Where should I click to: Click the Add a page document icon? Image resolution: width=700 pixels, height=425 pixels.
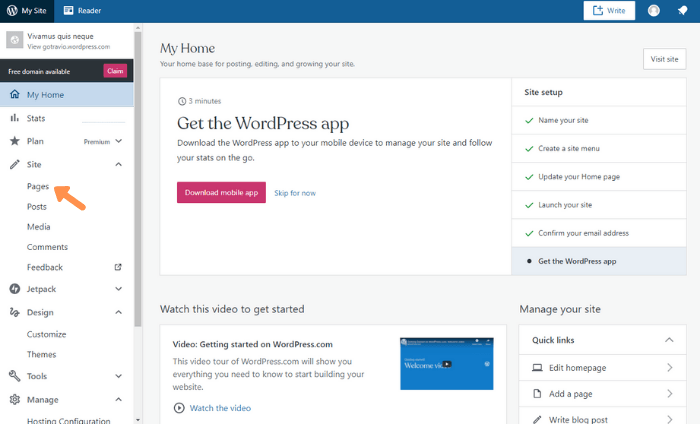tap(537, 393)
